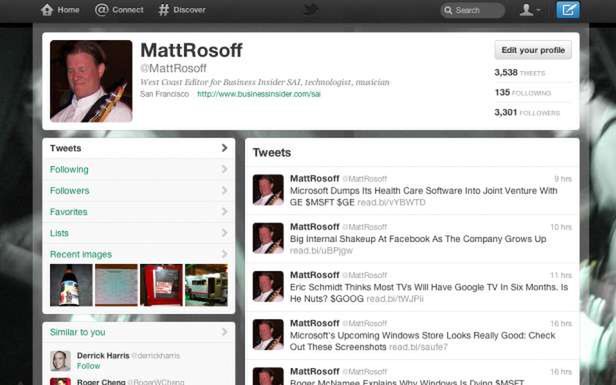Viewport: 616px width, 385px height.
Task: Click the San Francisco location text
Action: click(x=164, y=94)
